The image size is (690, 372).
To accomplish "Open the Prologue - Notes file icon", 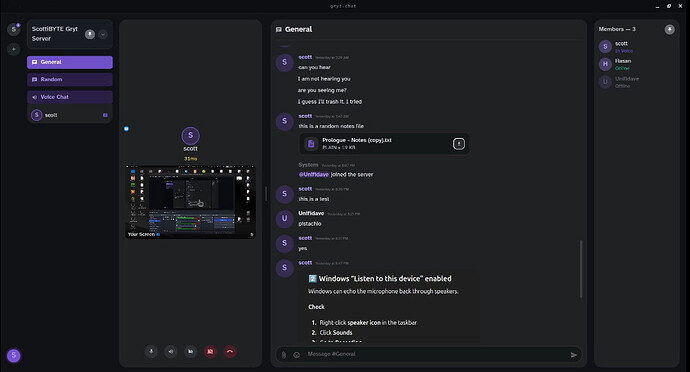I will pyautogui.click(x=311, y=144).
